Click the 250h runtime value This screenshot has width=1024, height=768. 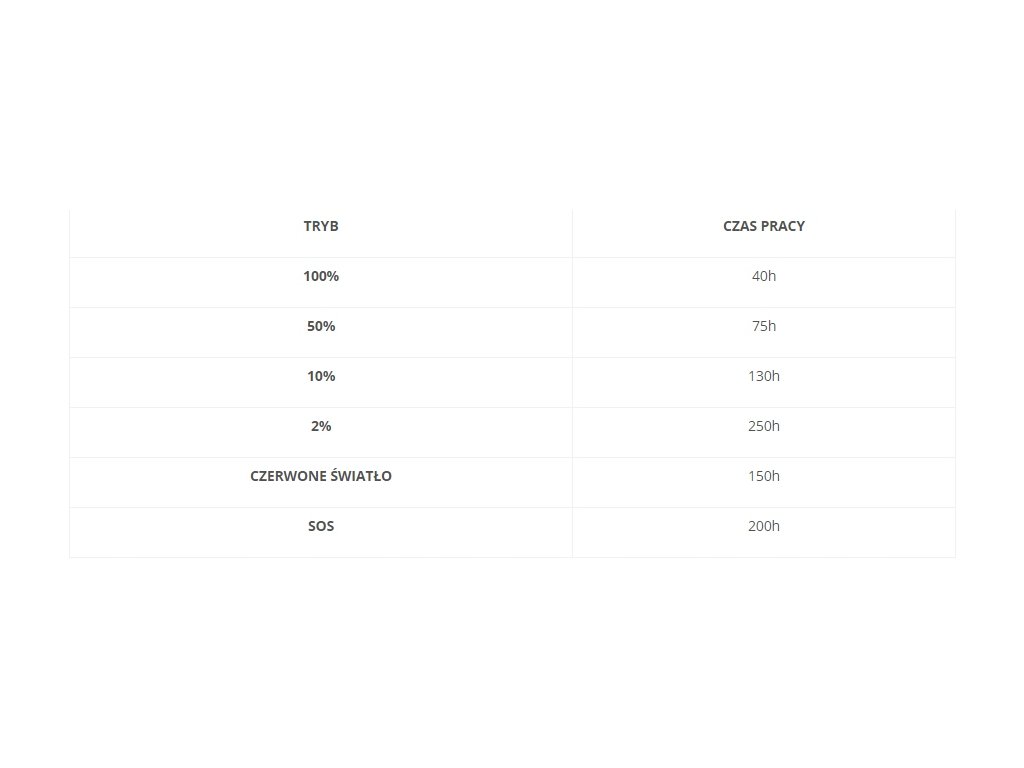[763, 426]
